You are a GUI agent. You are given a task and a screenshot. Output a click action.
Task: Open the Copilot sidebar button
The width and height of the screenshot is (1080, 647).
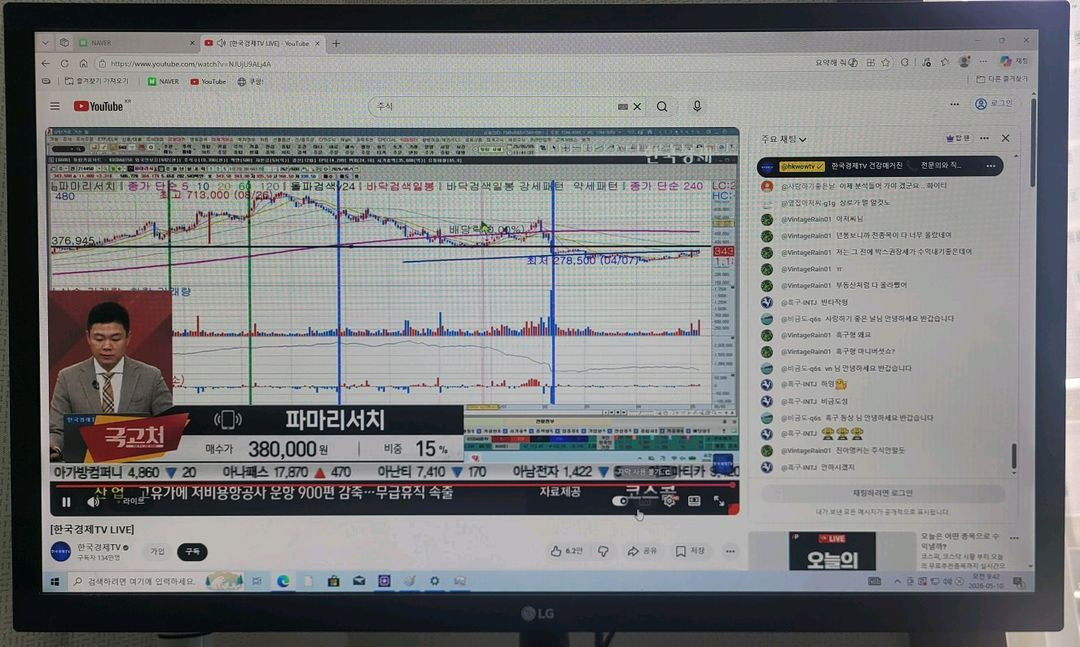pyautogui.click(x=1013, y=61)
